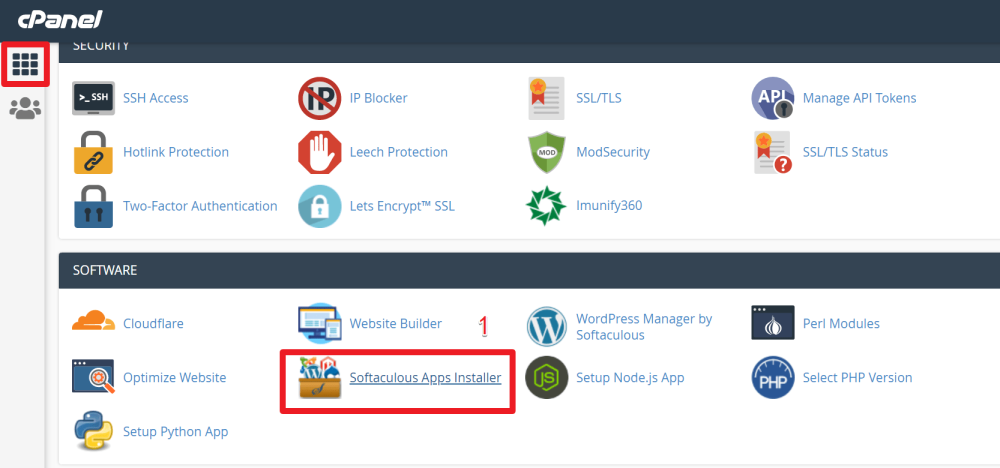This screenshot has width=1000, height=468.
Task: Open the Optimize Website link
Action: coord(175,377)
